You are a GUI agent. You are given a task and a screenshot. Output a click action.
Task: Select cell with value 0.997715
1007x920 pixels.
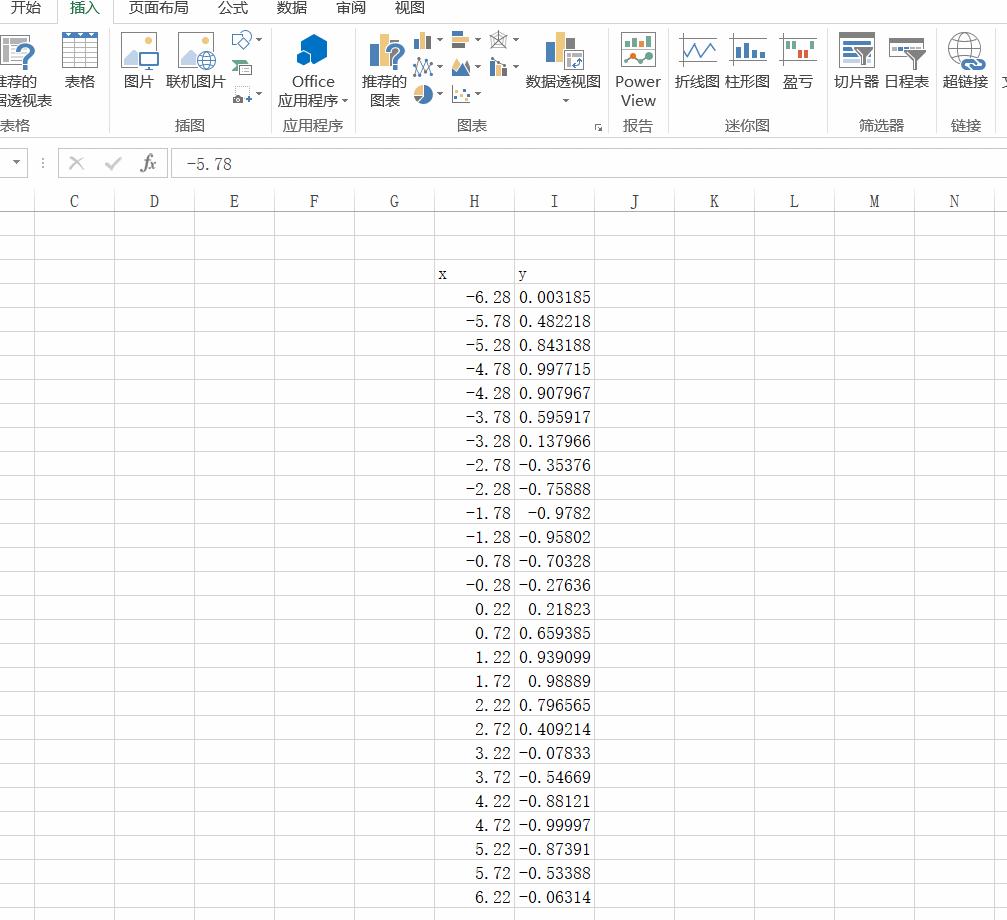tap(554, 369)
